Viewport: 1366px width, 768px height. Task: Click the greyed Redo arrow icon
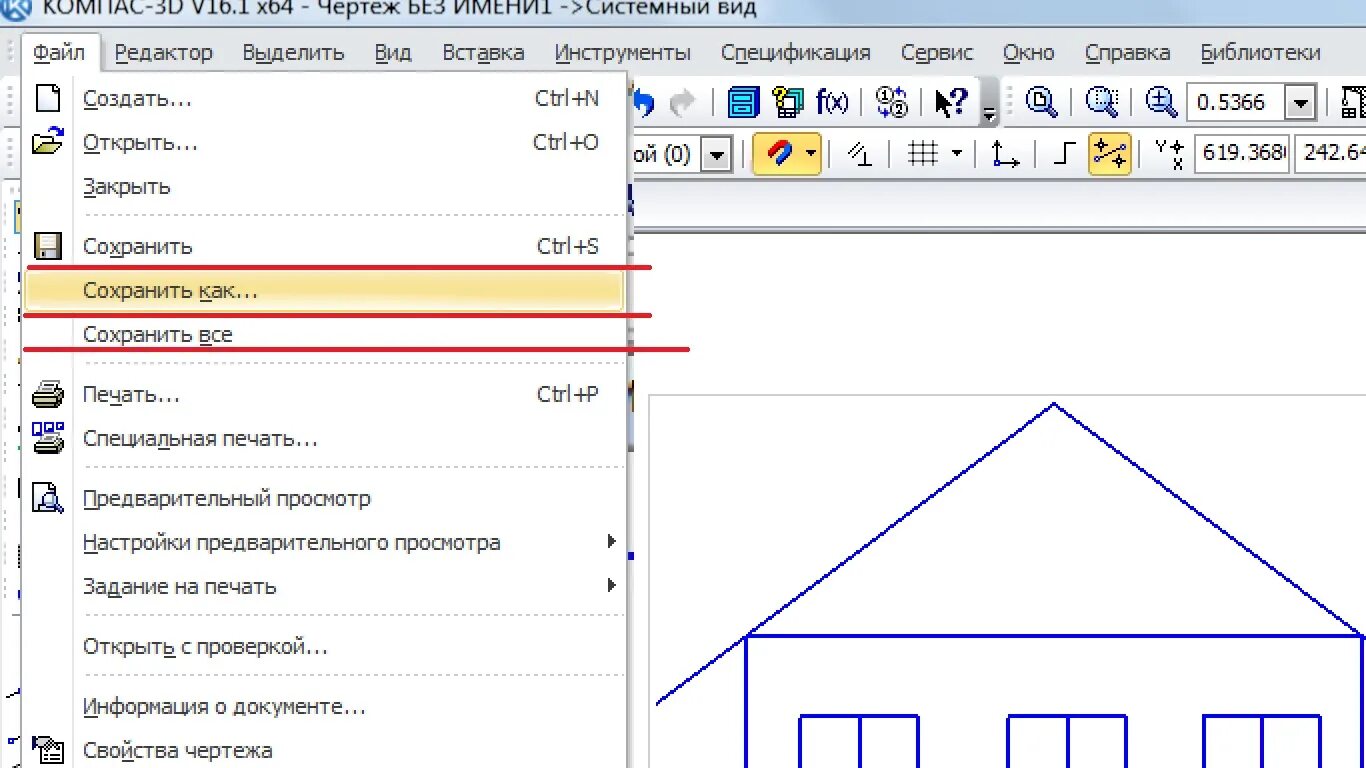point(683,102)
